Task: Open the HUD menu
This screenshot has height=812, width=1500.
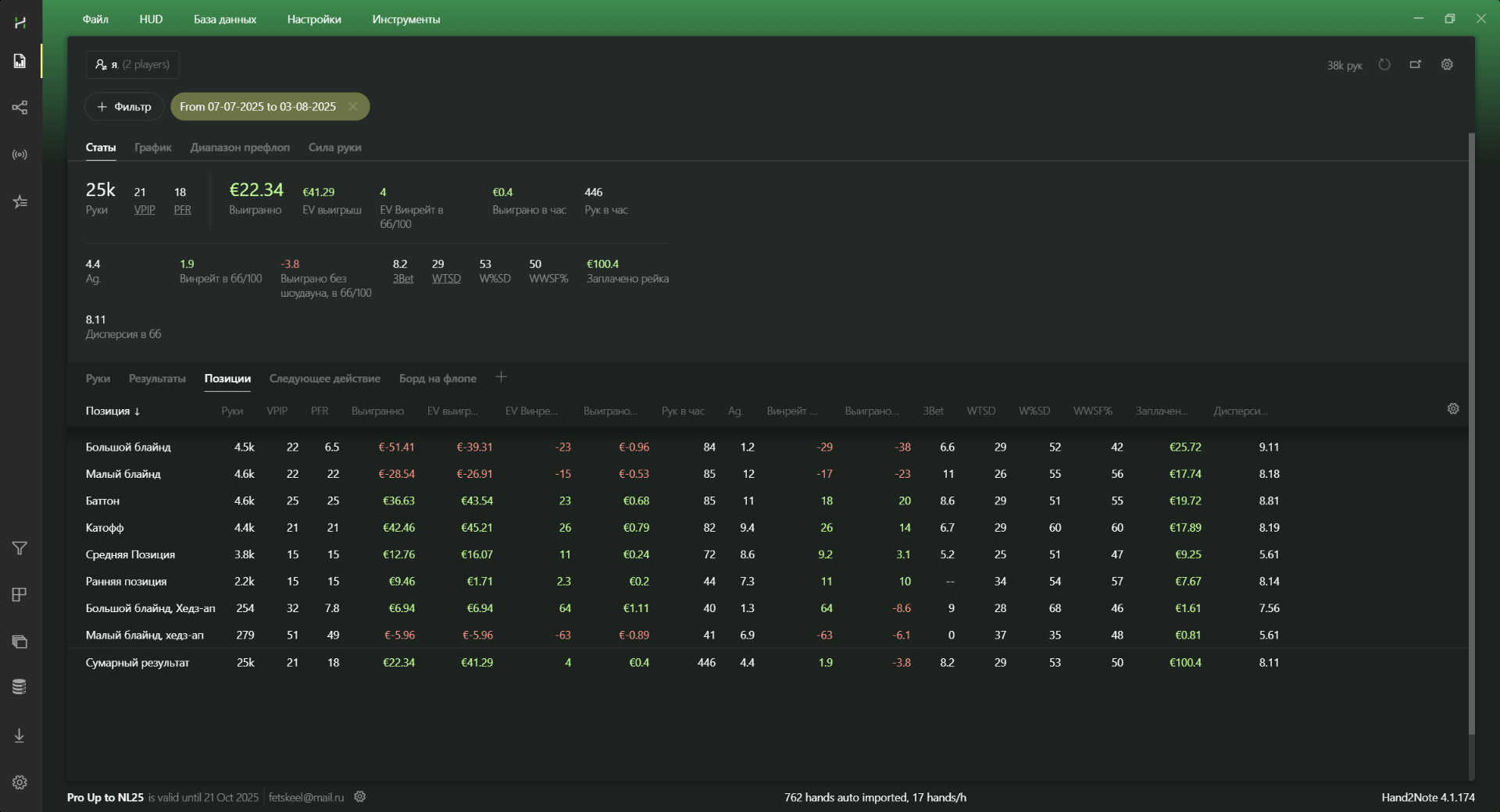Action: coord(151,20)
